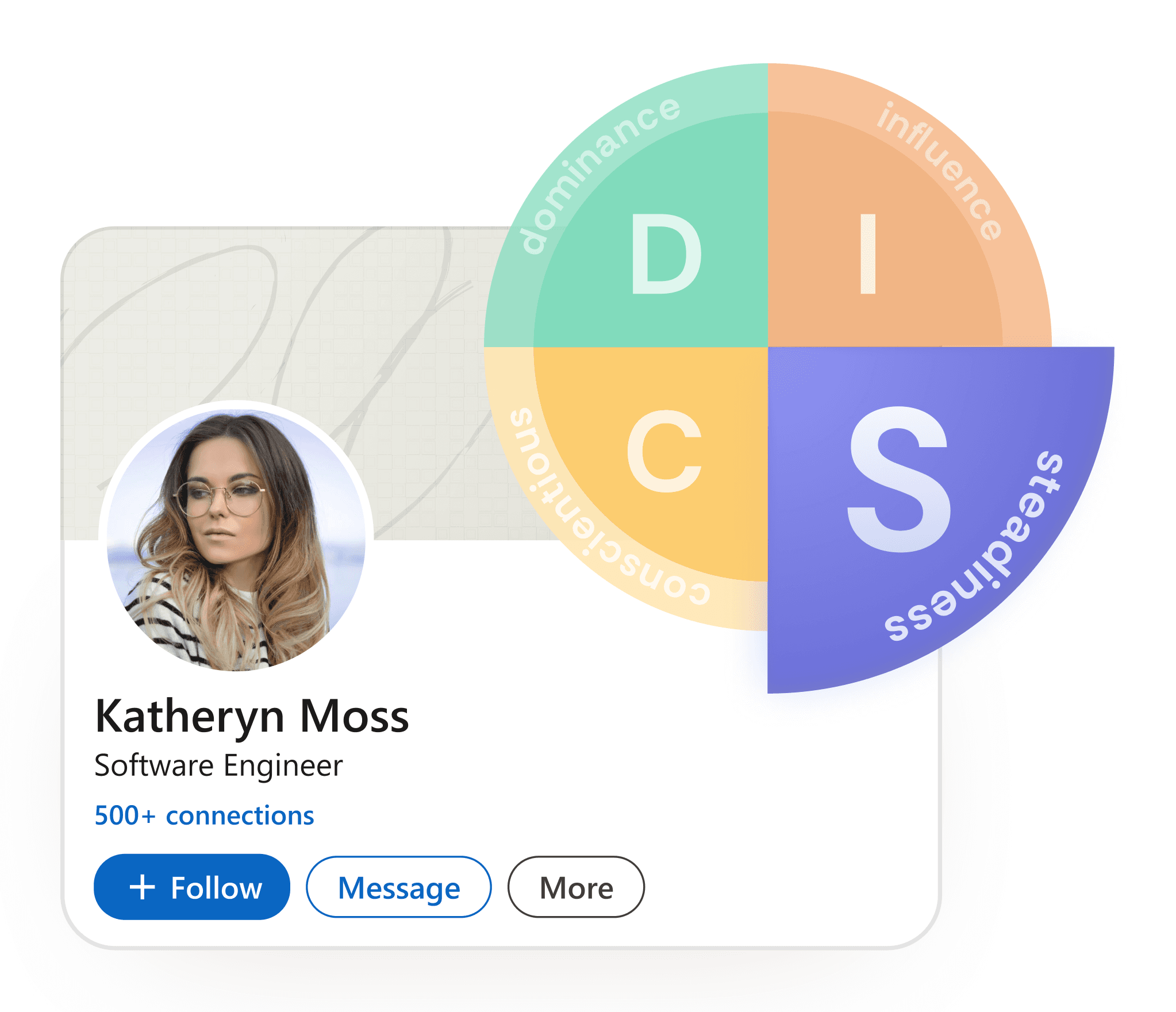
Task: Click the Software Engineer job title
Action: 218,765
